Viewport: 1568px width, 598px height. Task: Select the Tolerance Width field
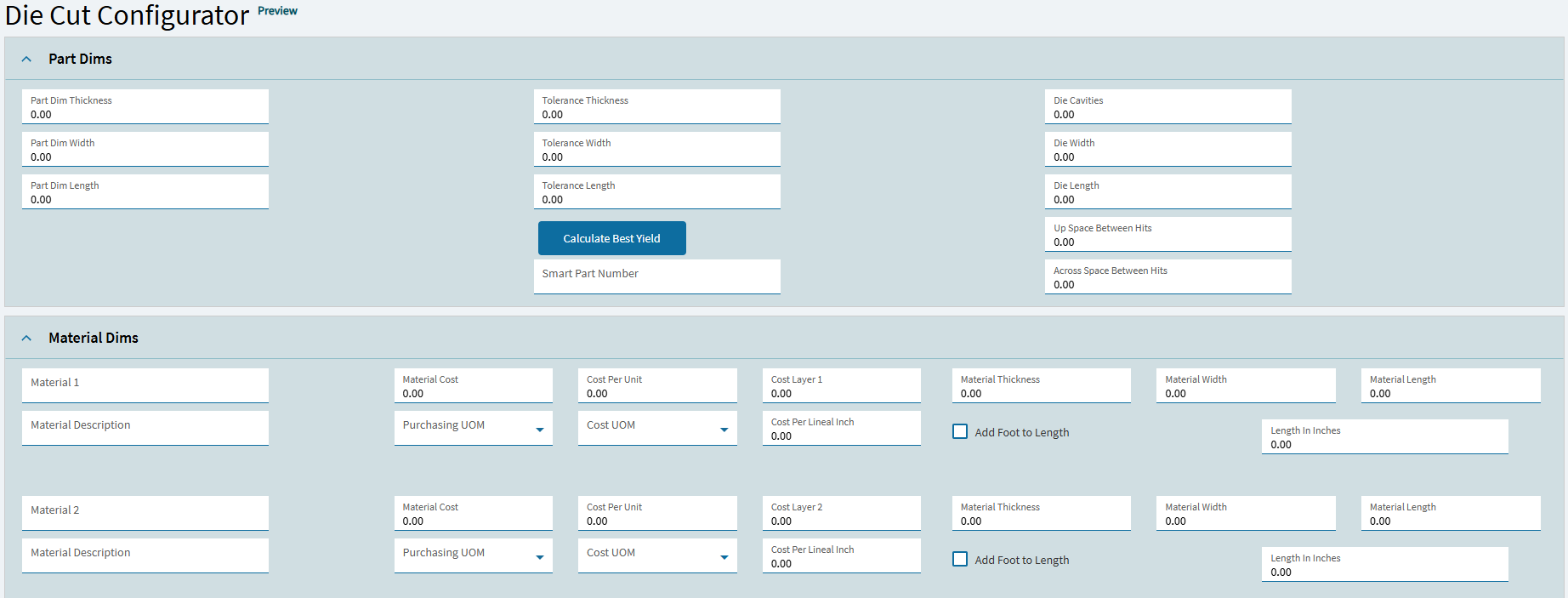(x=656, y=150)
